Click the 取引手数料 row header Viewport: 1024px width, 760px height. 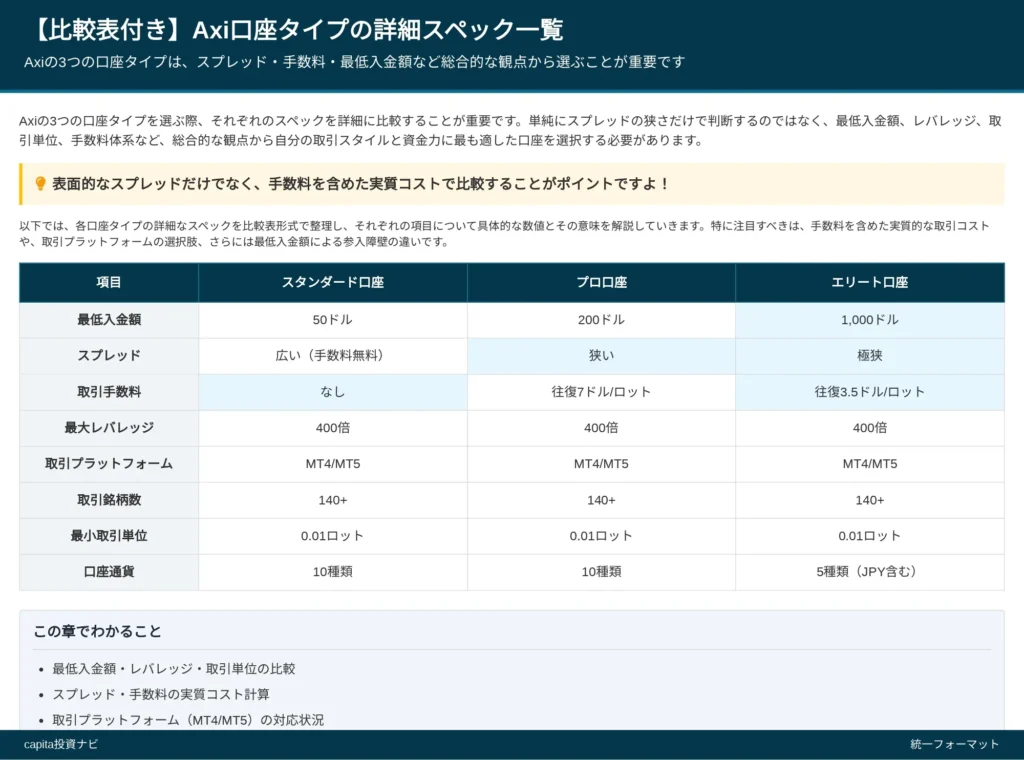[109, 392]
